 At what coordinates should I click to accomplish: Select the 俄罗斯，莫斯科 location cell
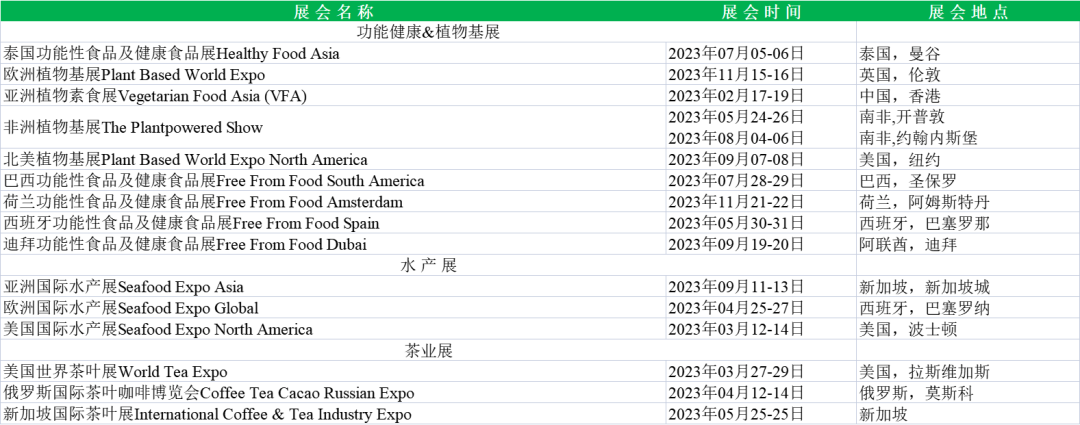click(968, 394)
